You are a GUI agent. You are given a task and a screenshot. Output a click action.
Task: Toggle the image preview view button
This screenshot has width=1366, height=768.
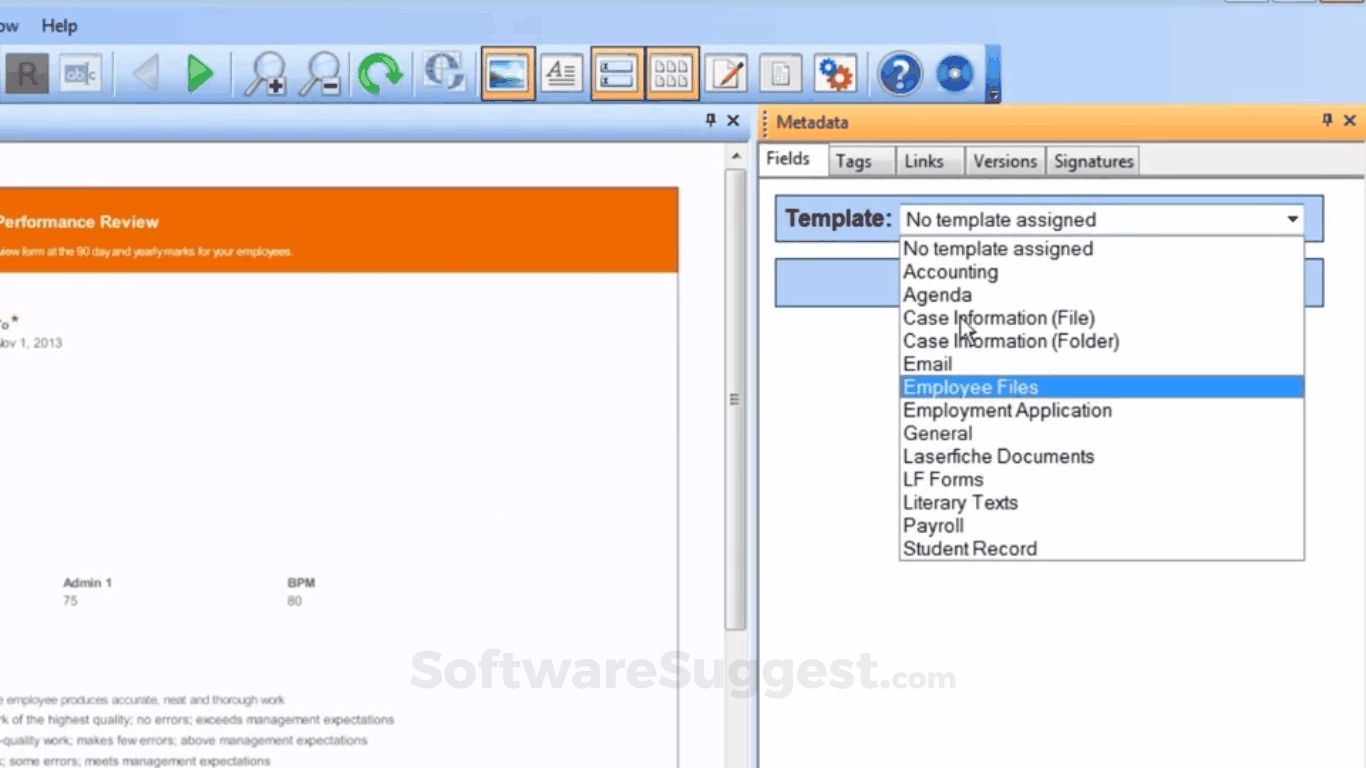tap(507, 73)
